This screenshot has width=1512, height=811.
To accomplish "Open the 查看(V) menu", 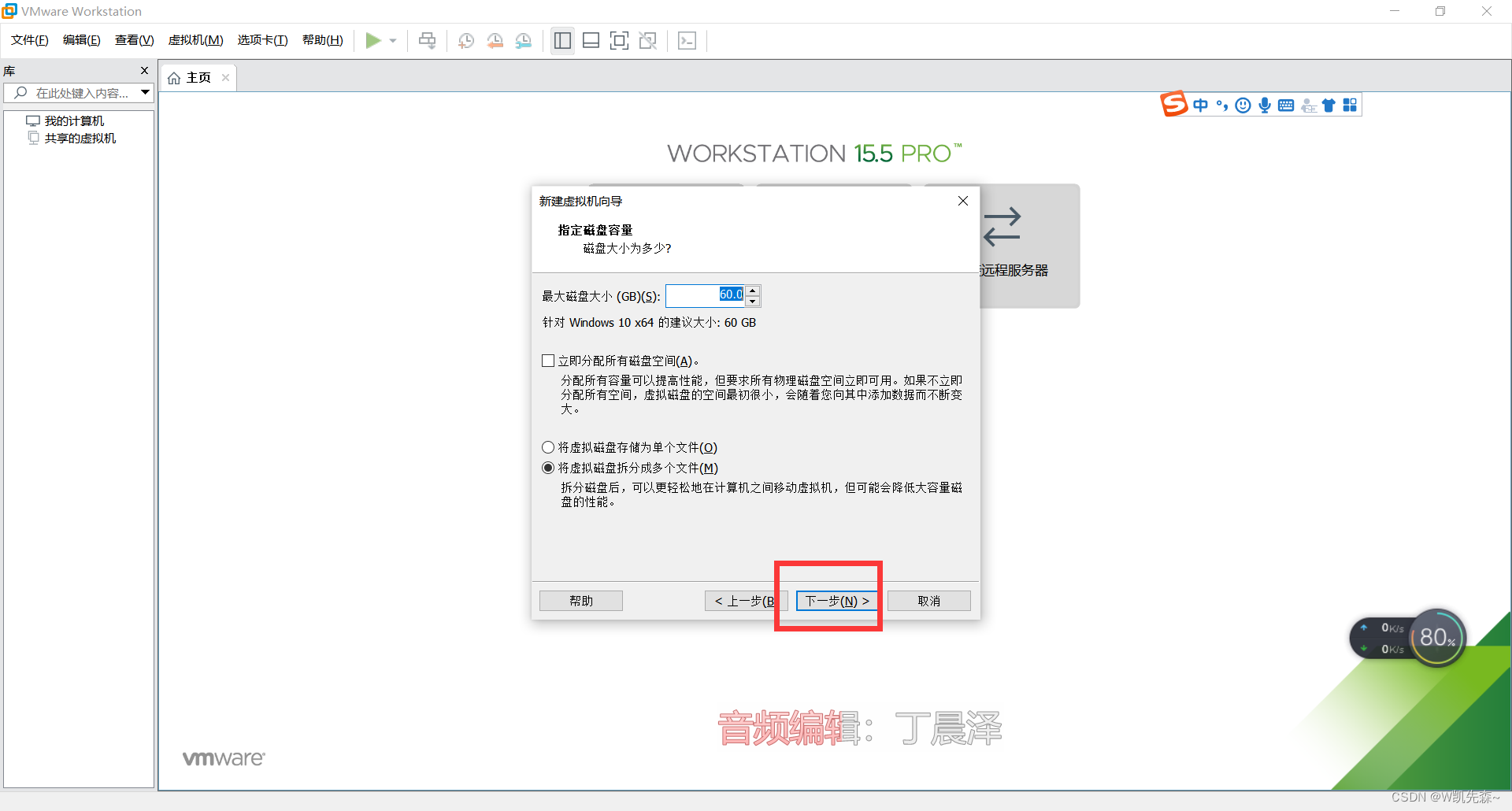I will tap(135, 40).
